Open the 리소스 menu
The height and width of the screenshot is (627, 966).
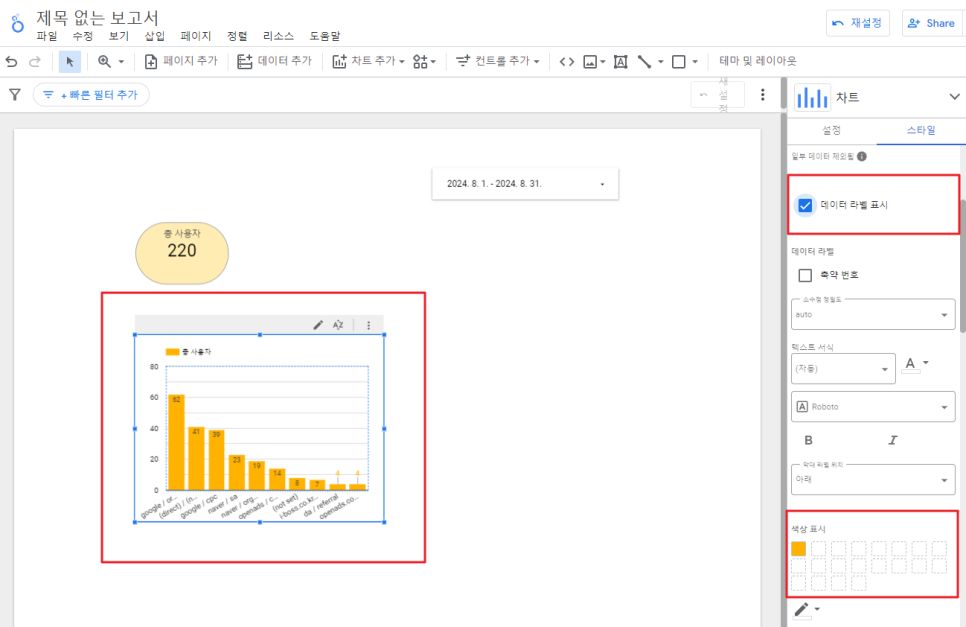pyautogui.click(x=278, y=36)
